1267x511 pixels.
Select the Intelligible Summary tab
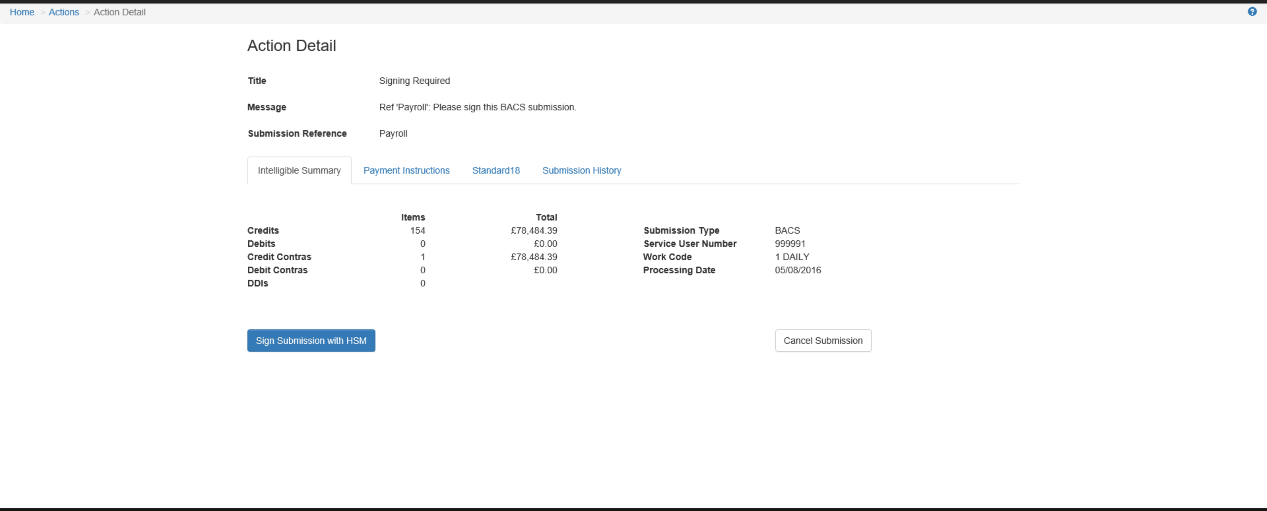pos(299,171)
